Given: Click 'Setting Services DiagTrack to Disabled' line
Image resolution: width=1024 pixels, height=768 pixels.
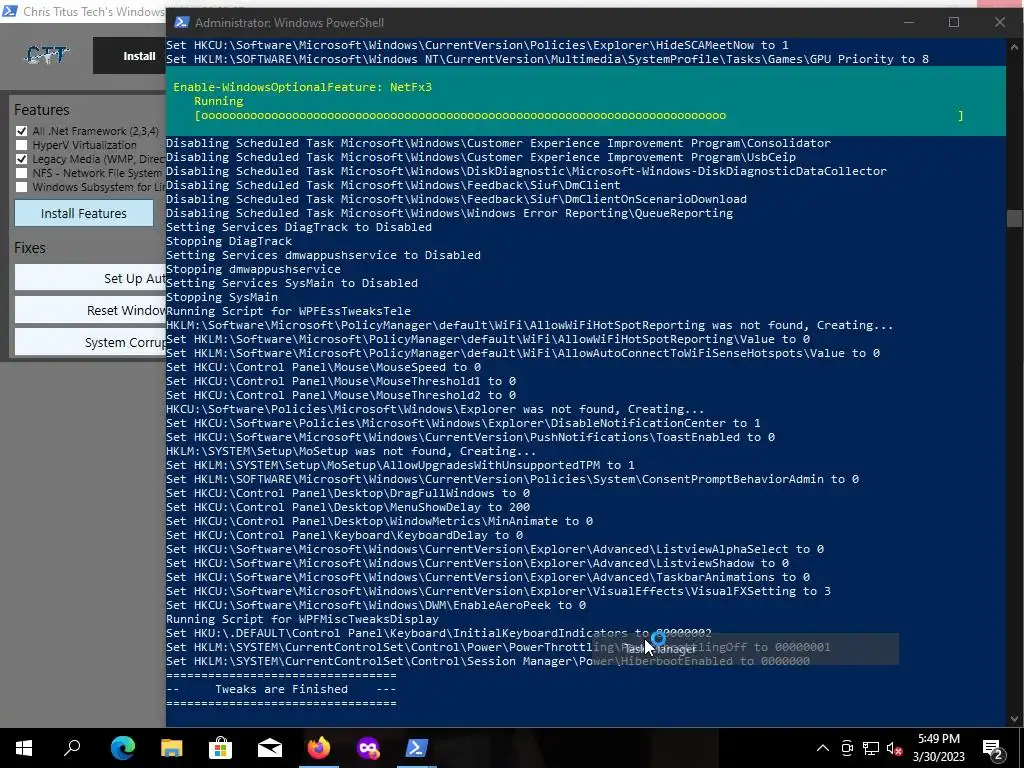Looking at the screenshot, I should 298,227.
